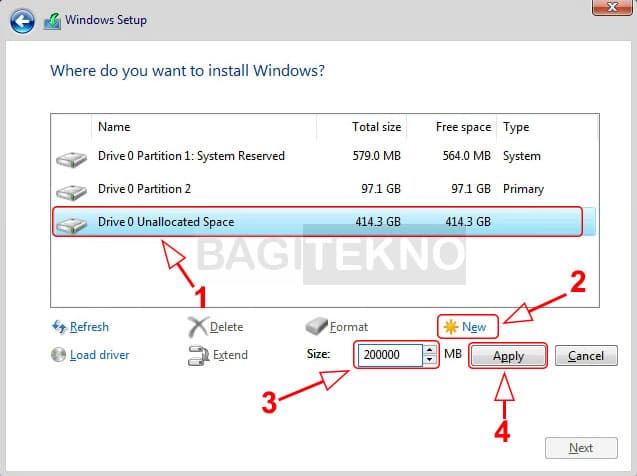The width and height of the screenshot is (637, 476).
Task: Click the Refresh arrows icon
Action: click(x=59, y=327)
